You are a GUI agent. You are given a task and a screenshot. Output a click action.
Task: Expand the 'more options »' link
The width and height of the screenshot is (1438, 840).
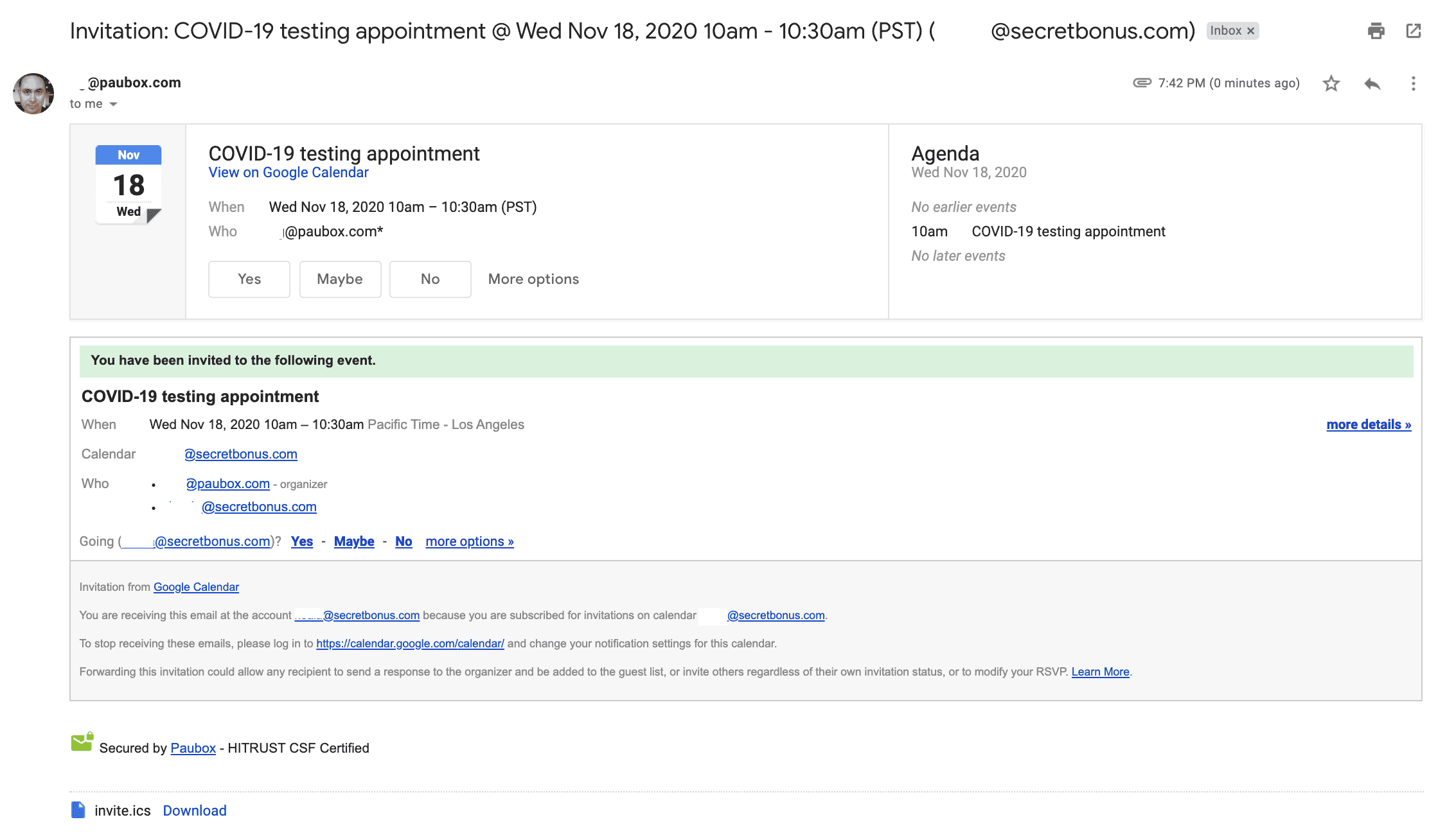tap(469, 541)
